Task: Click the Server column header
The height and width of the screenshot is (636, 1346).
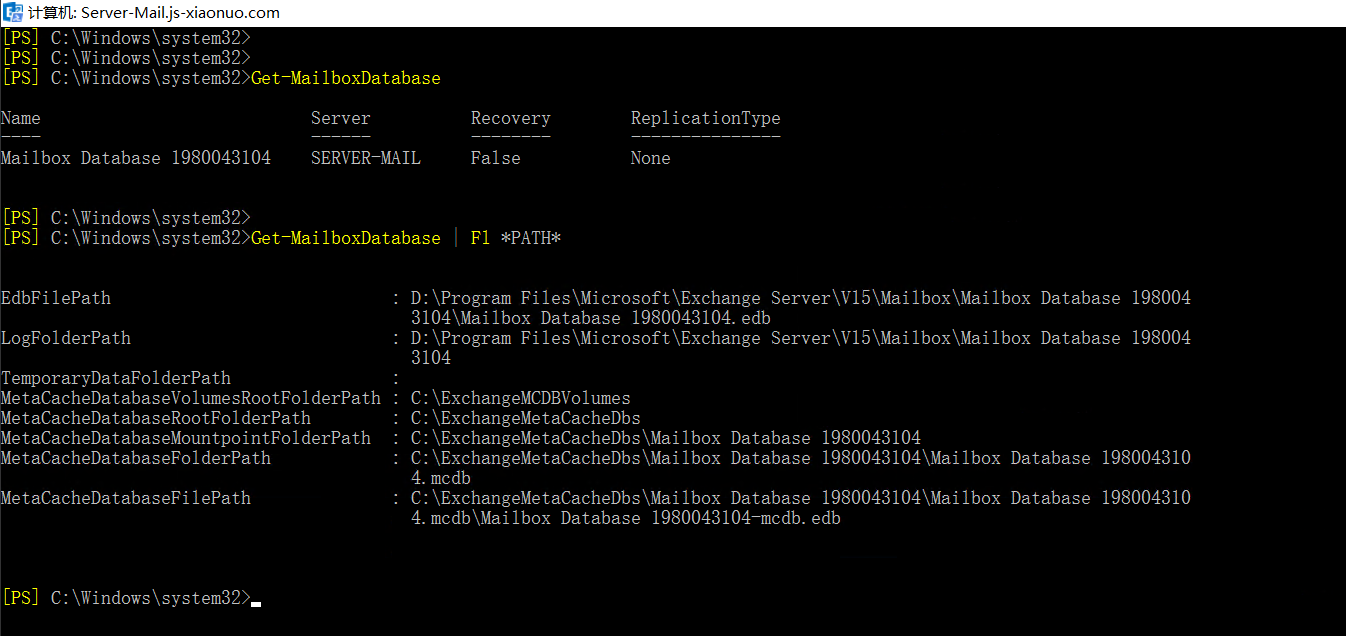Action: 341,118
